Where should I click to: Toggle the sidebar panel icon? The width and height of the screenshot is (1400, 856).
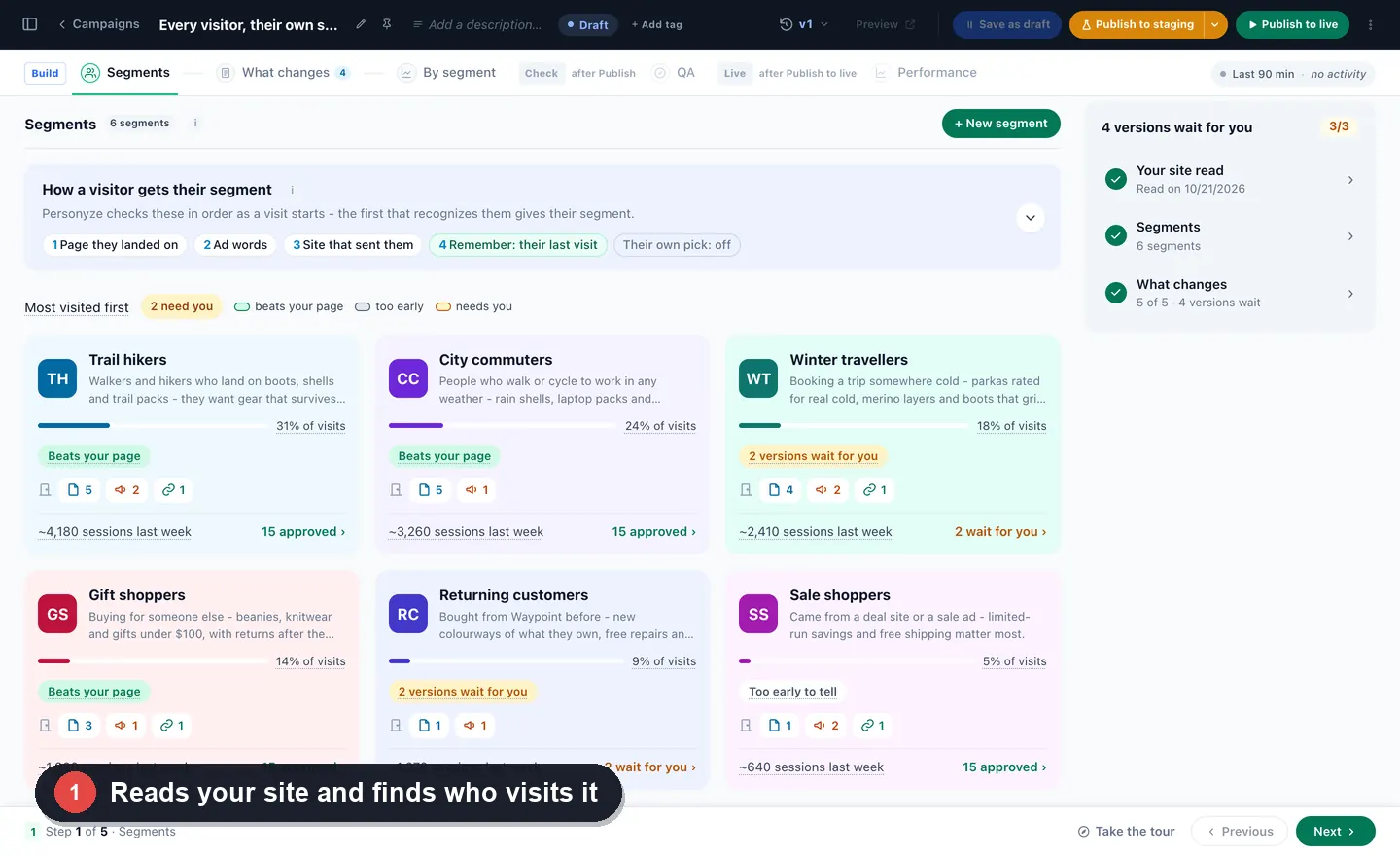coord(30,24)
